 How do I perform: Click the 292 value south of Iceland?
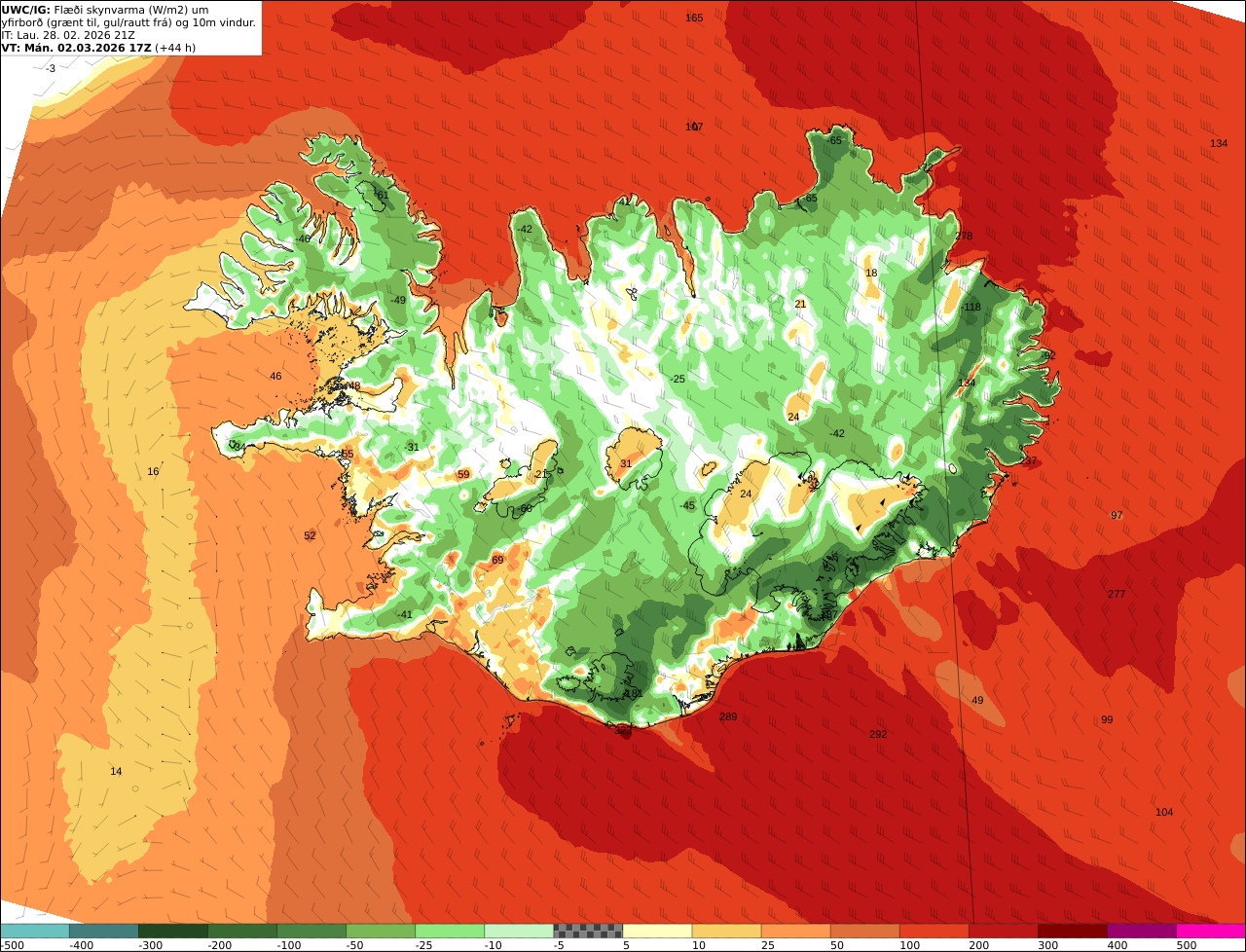[878, 734]
